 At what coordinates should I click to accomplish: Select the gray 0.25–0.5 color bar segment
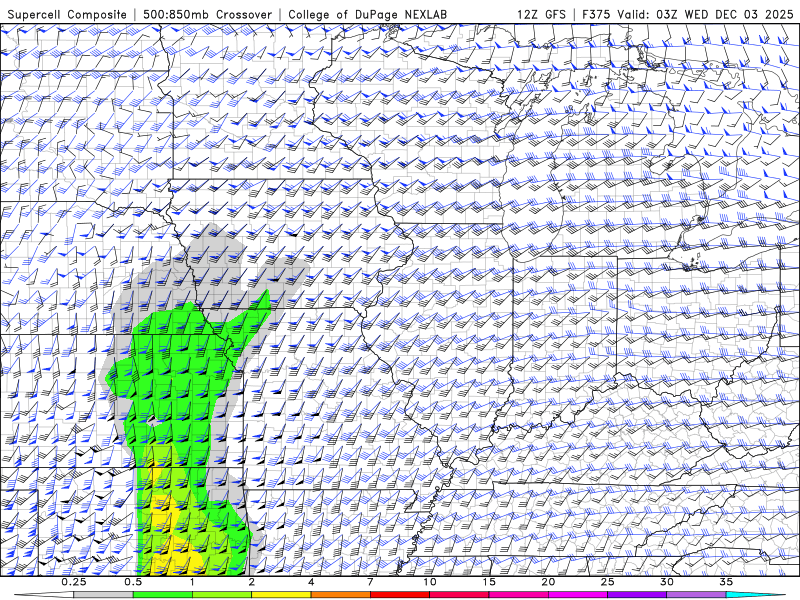[104, 595]
